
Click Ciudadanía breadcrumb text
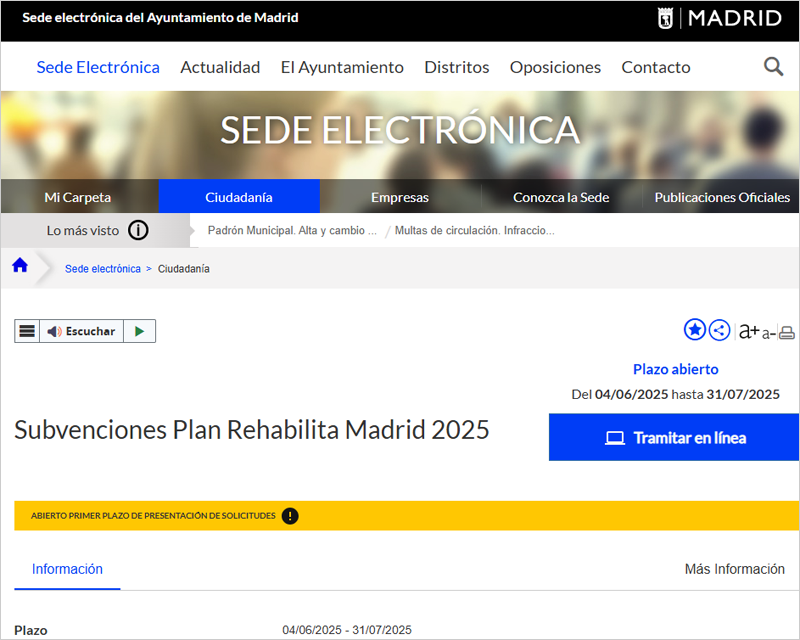pyautogui.click(x=184, y=269)
